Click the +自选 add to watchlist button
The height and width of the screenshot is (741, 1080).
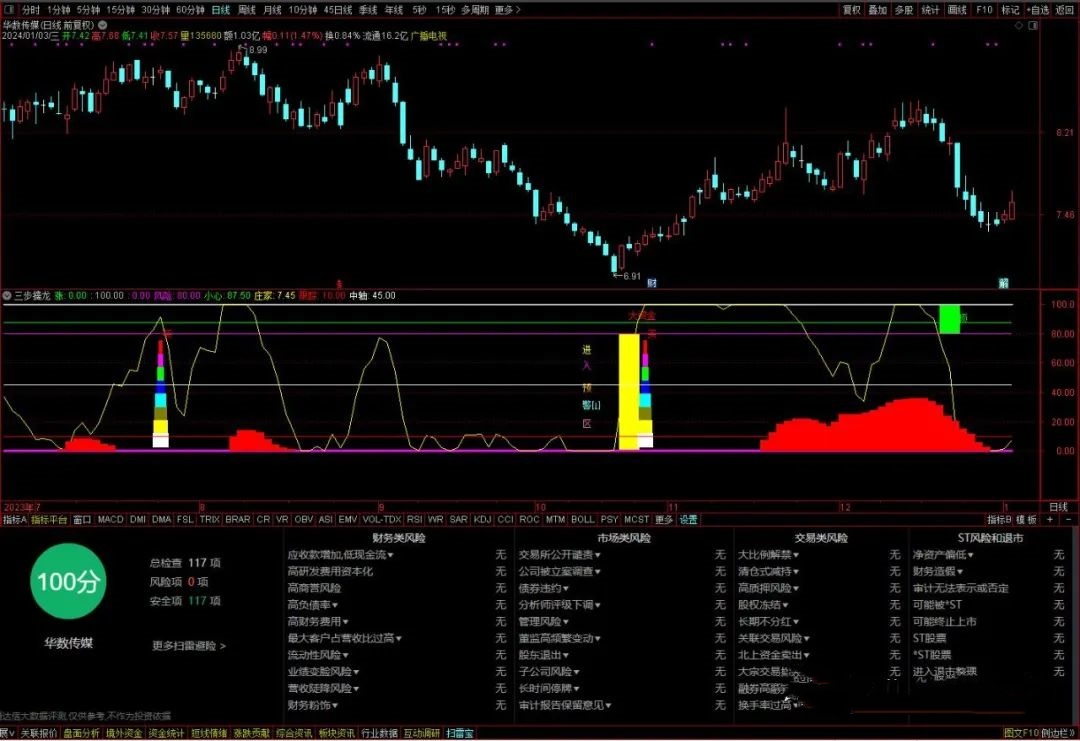tap(1038, 9)
